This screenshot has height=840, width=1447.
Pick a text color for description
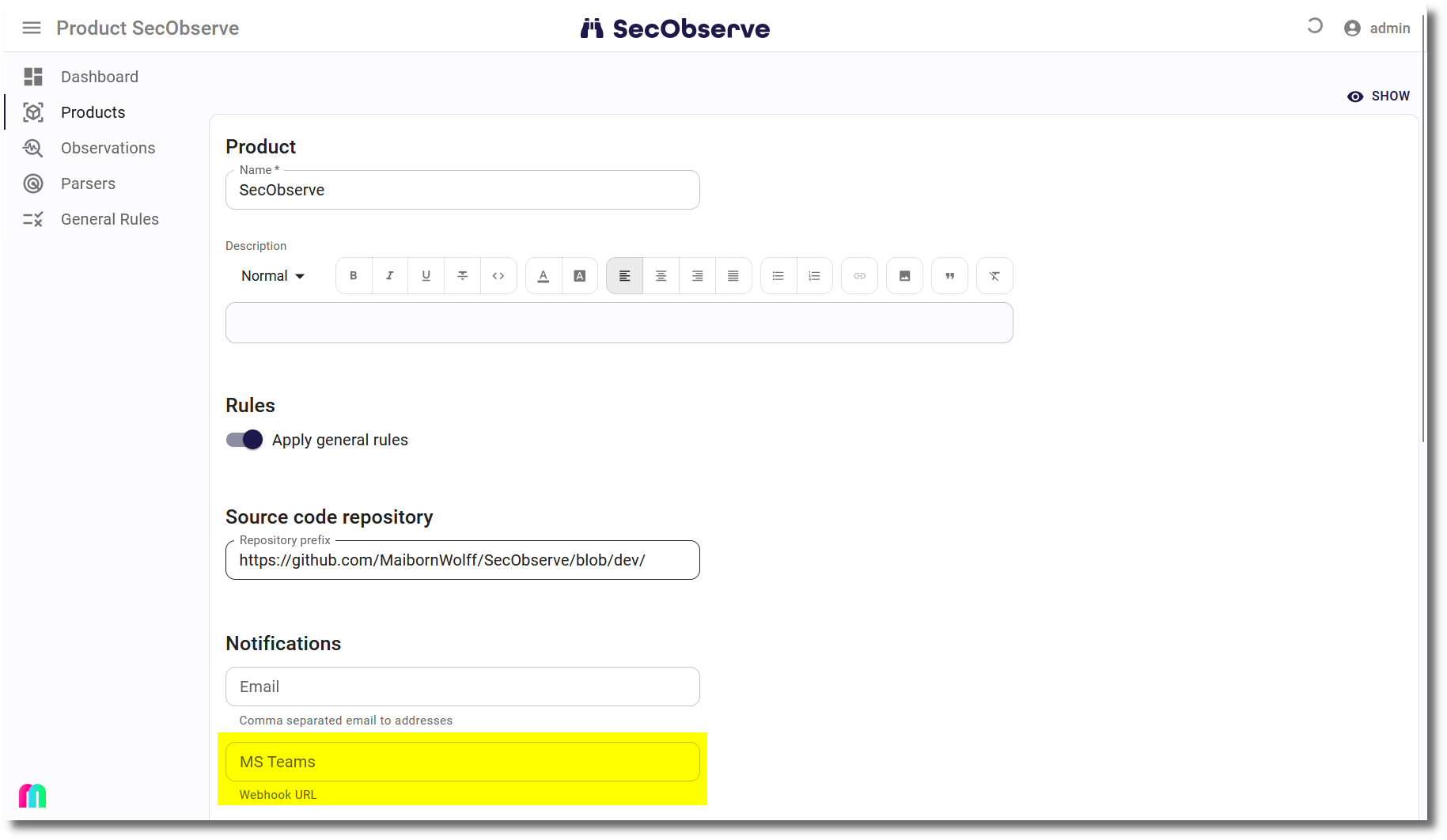pyautogui.click(x=544, y=276)
